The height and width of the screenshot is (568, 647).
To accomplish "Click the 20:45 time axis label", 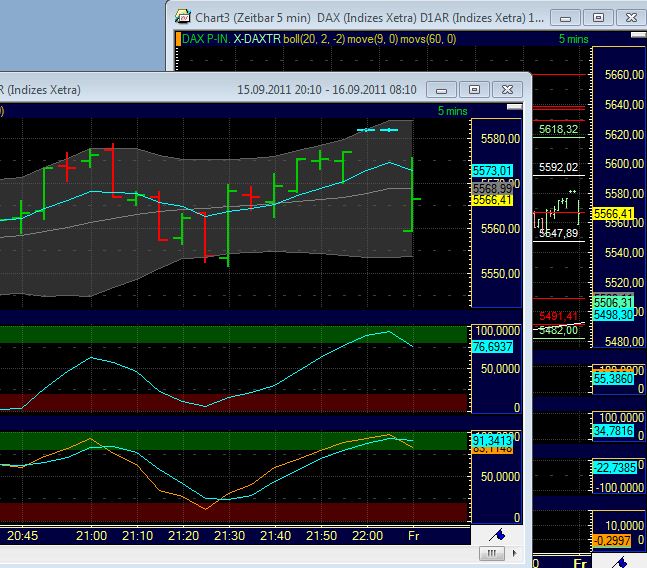I will (22, 535).
